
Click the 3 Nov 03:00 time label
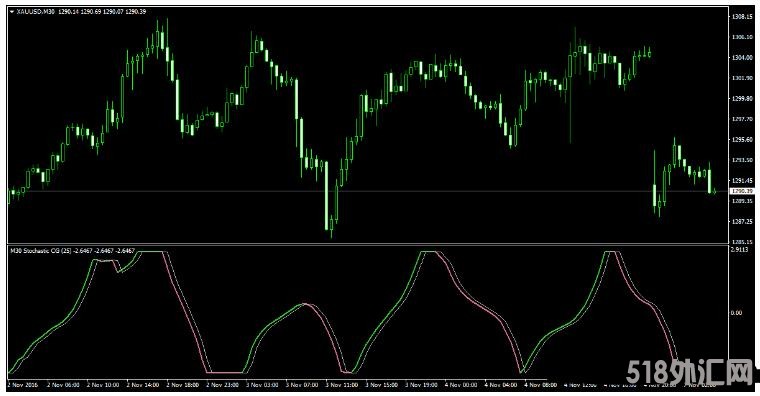coord(262,385)
